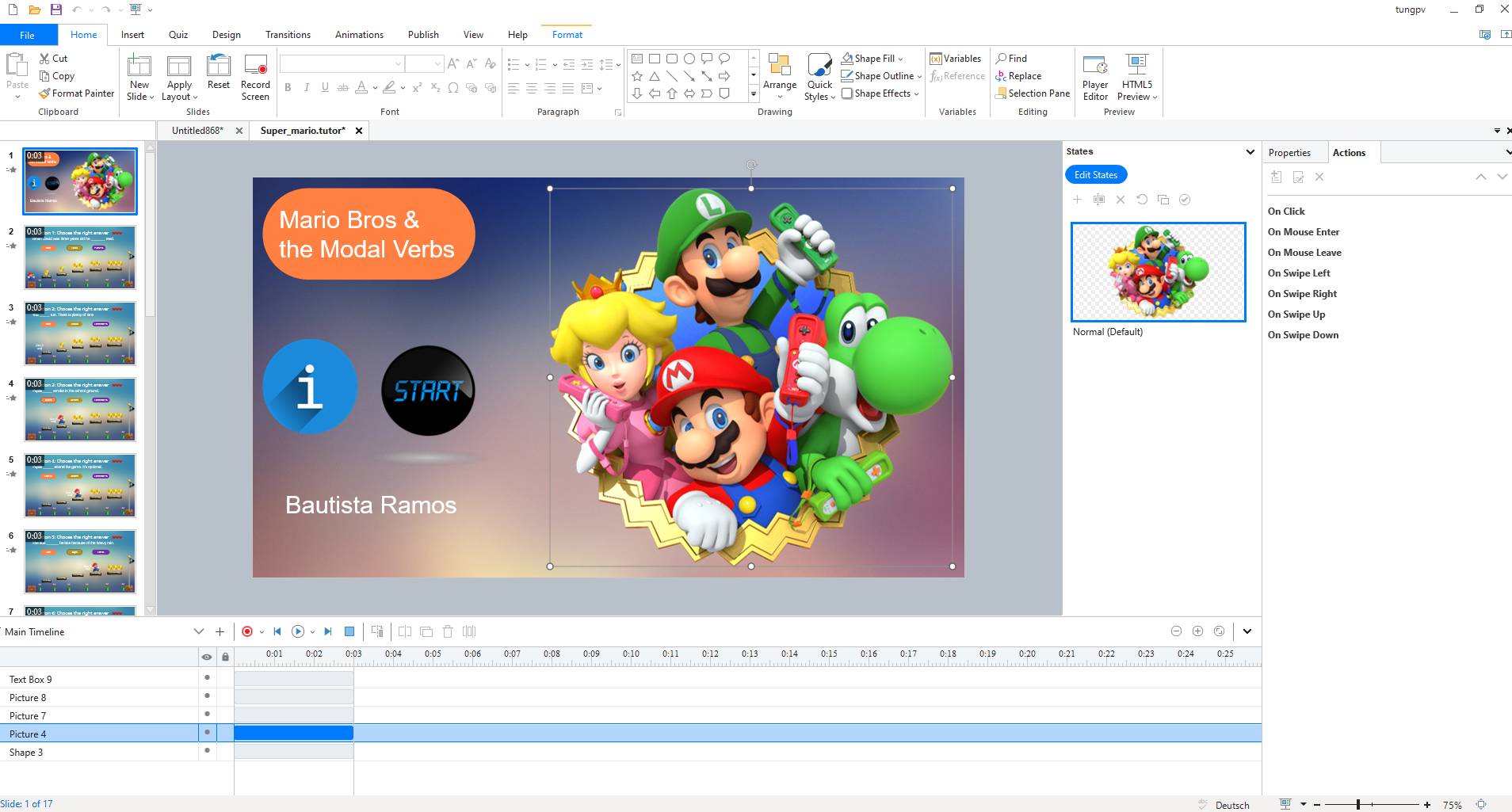Click the timeline stop button
The width and height of the screenshot is (1512, 812).
pyautogui.click(x=349, y=631)
